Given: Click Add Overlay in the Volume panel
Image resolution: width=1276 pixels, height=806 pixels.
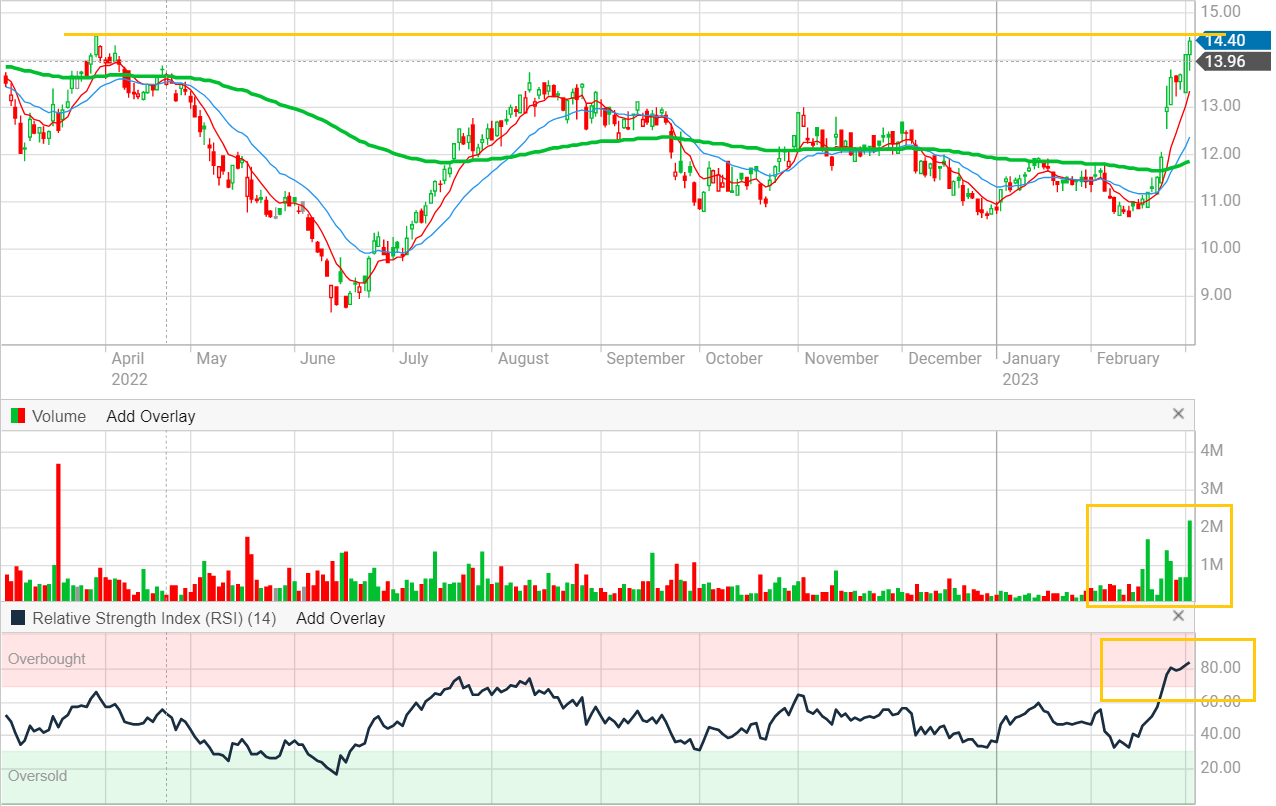Looking at the screenshot, I should click(150, 416).
